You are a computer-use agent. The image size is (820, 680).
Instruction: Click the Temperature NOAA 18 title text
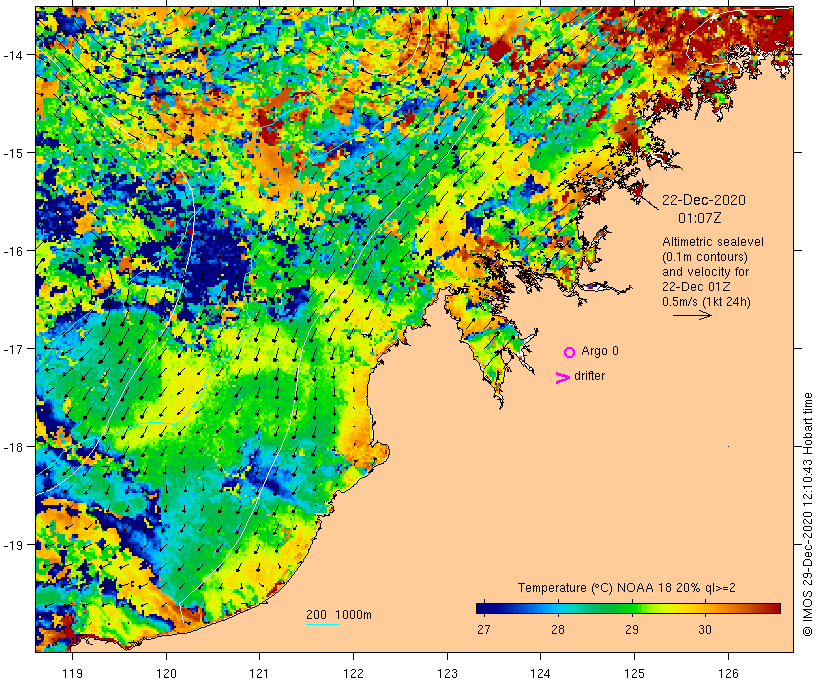(627, 588)
